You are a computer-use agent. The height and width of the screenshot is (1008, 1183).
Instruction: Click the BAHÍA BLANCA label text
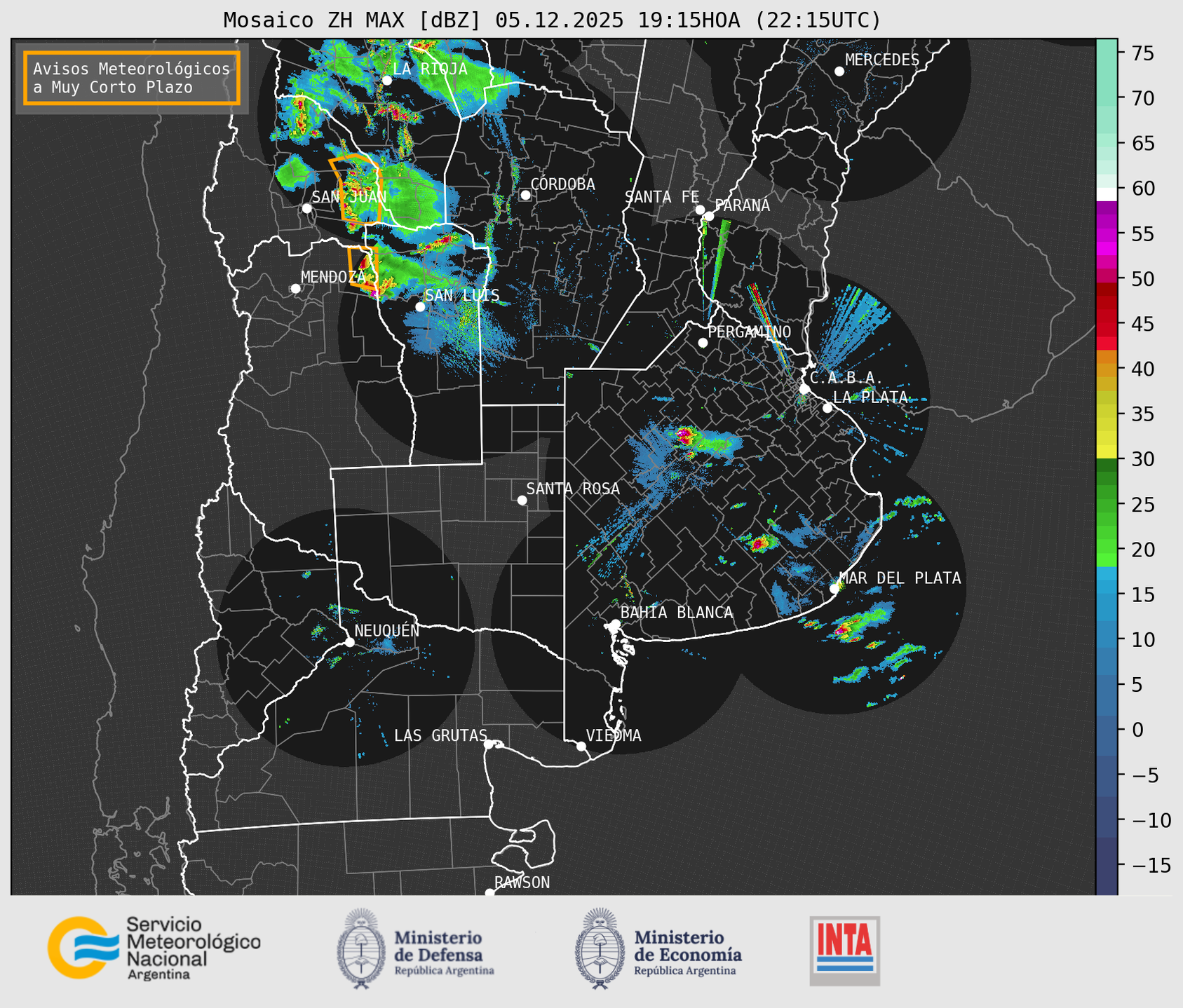click(x=677, y=613)
